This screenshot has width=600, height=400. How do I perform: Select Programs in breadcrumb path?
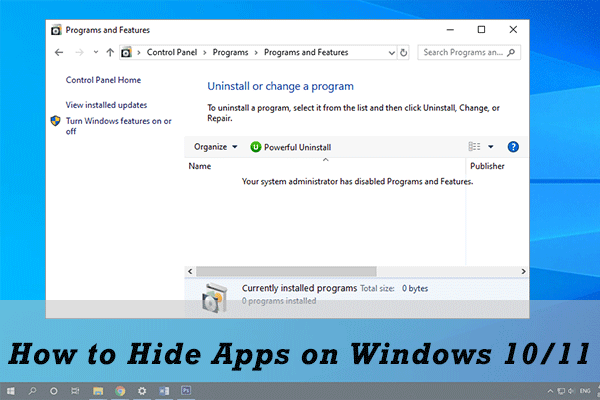click(x=230, y=52)
